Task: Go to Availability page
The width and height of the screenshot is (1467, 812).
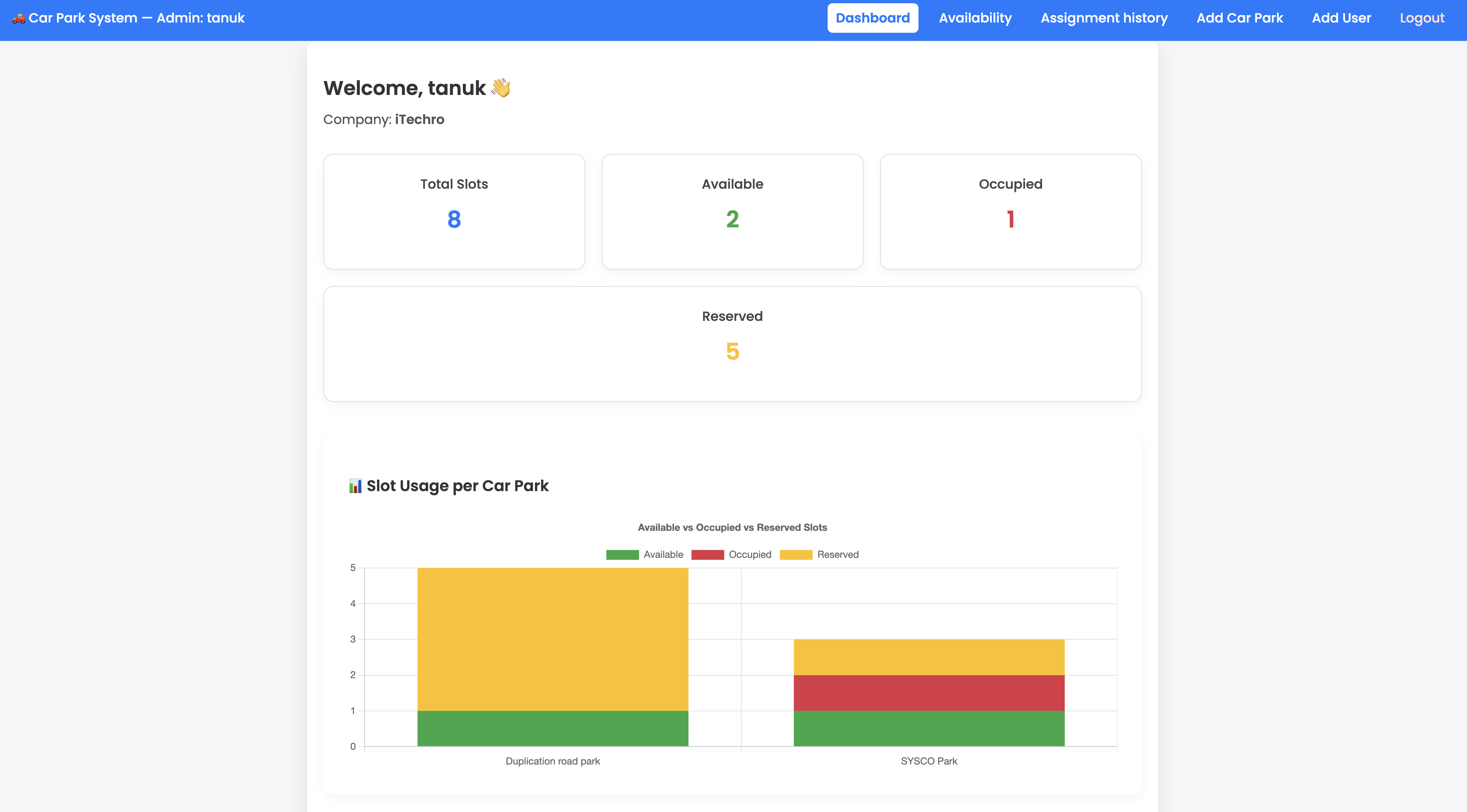Action: click(975, 18)
